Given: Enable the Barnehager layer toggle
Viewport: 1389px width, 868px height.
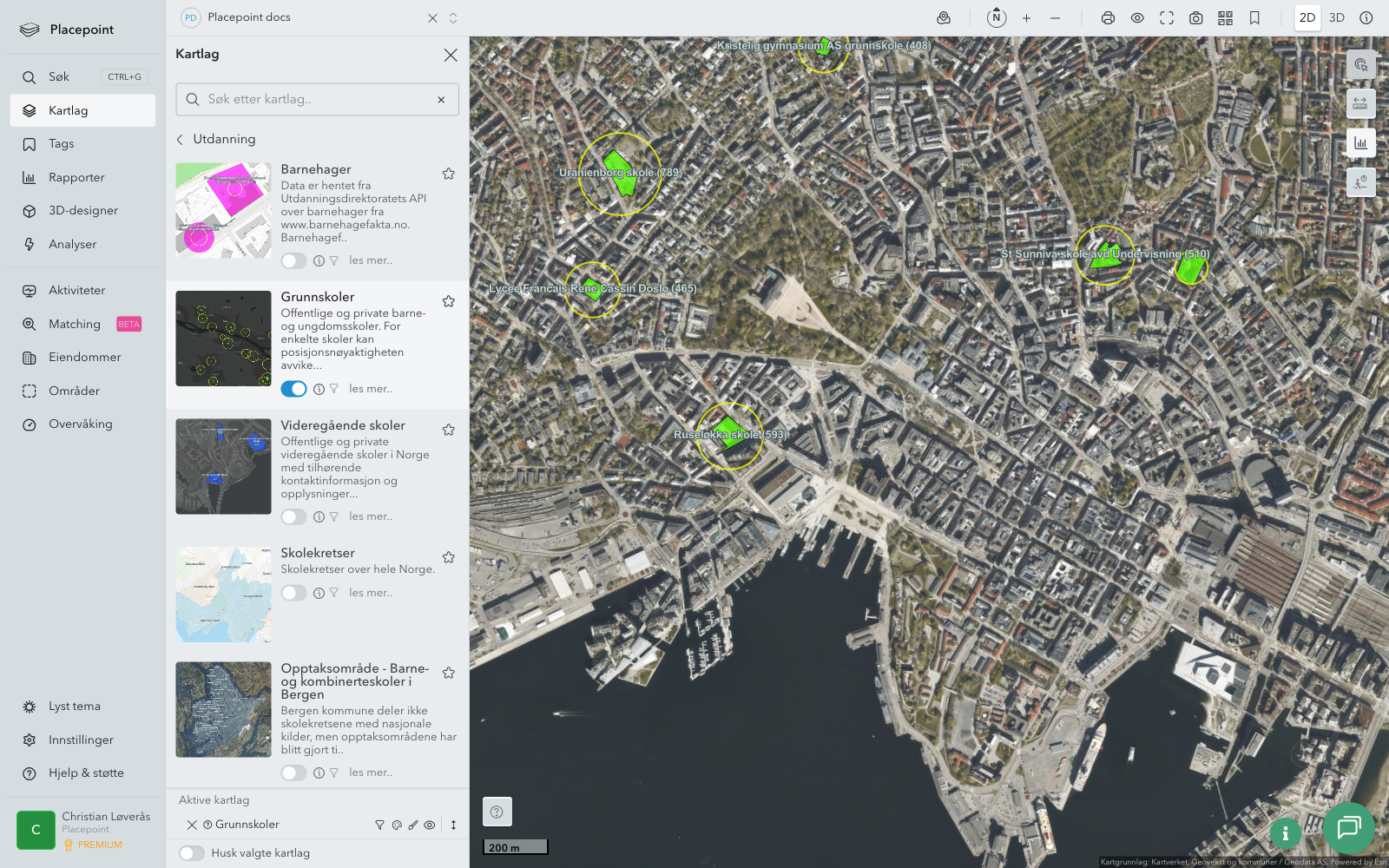Looking at the screenshot, I should pyautogui.click(x=293, y=260).
